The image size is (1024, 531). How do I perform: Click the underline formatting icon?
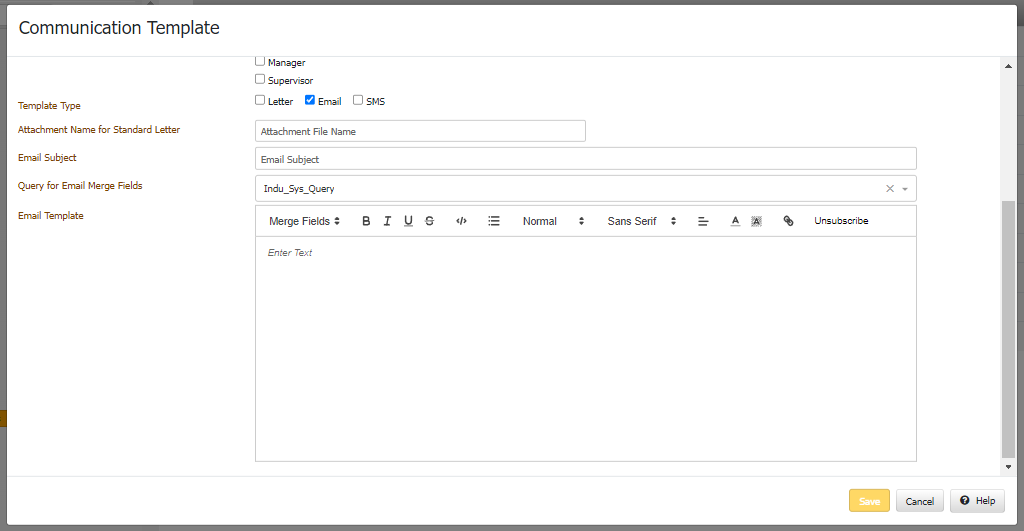(408, 221)
